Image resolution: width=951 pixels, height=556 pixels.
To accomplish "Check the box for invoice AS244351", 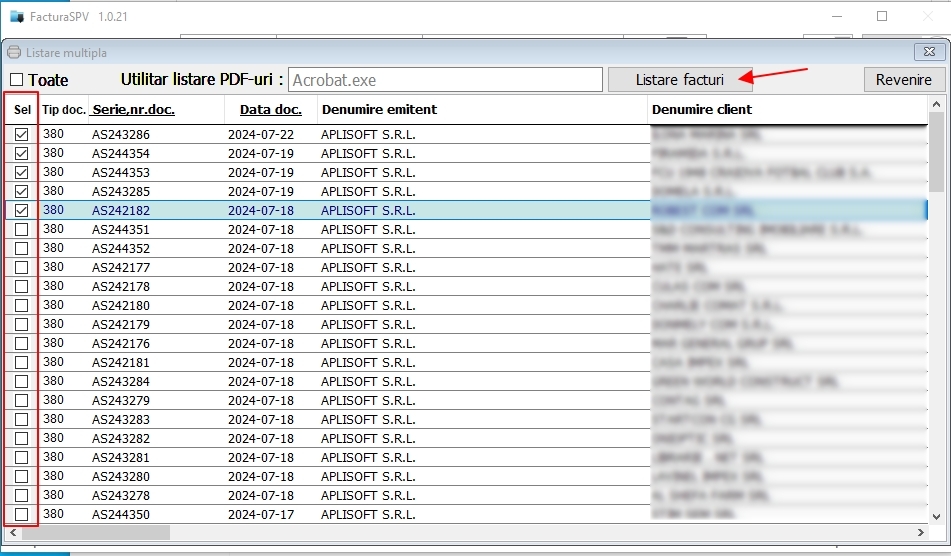I will [21, 229].
